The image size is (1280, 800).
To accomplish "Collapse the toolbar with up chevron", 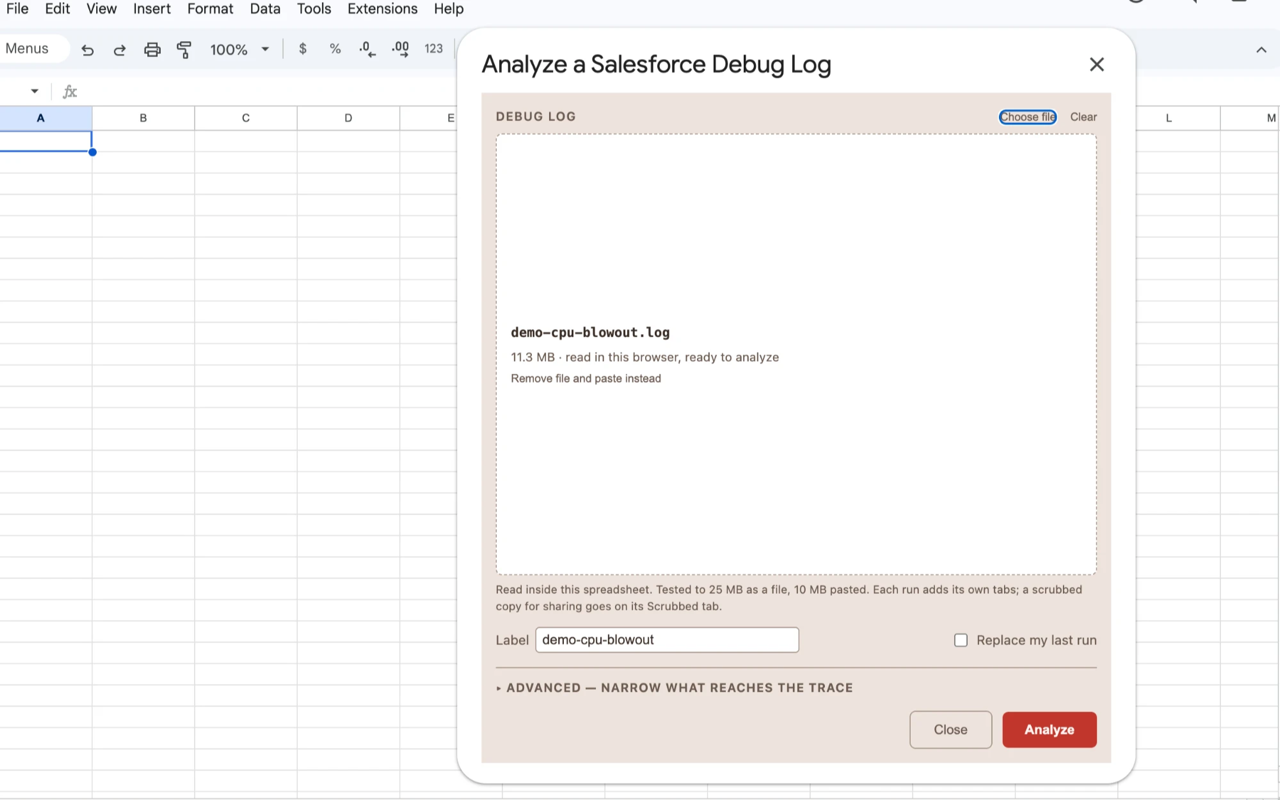I will click(1261, 50).
